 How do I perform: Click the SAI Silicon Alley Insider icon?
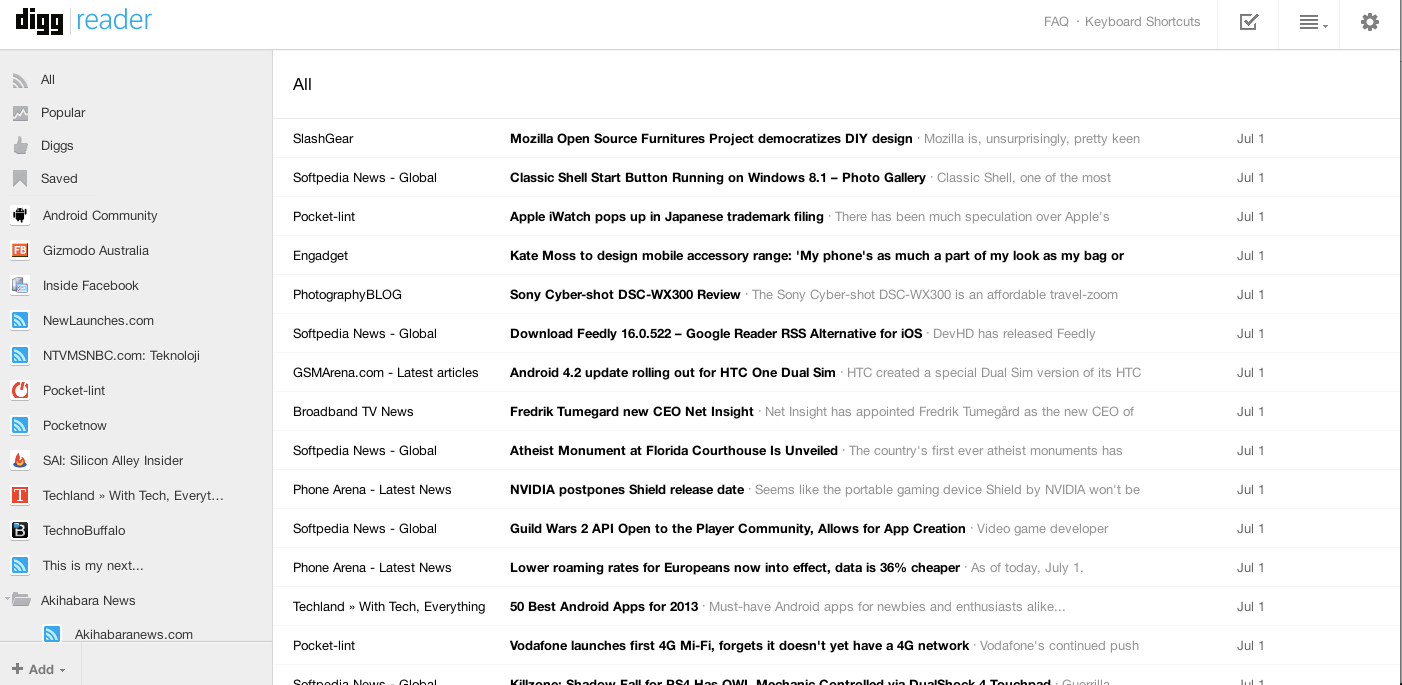pyautogui.click(x=20, y=460)
